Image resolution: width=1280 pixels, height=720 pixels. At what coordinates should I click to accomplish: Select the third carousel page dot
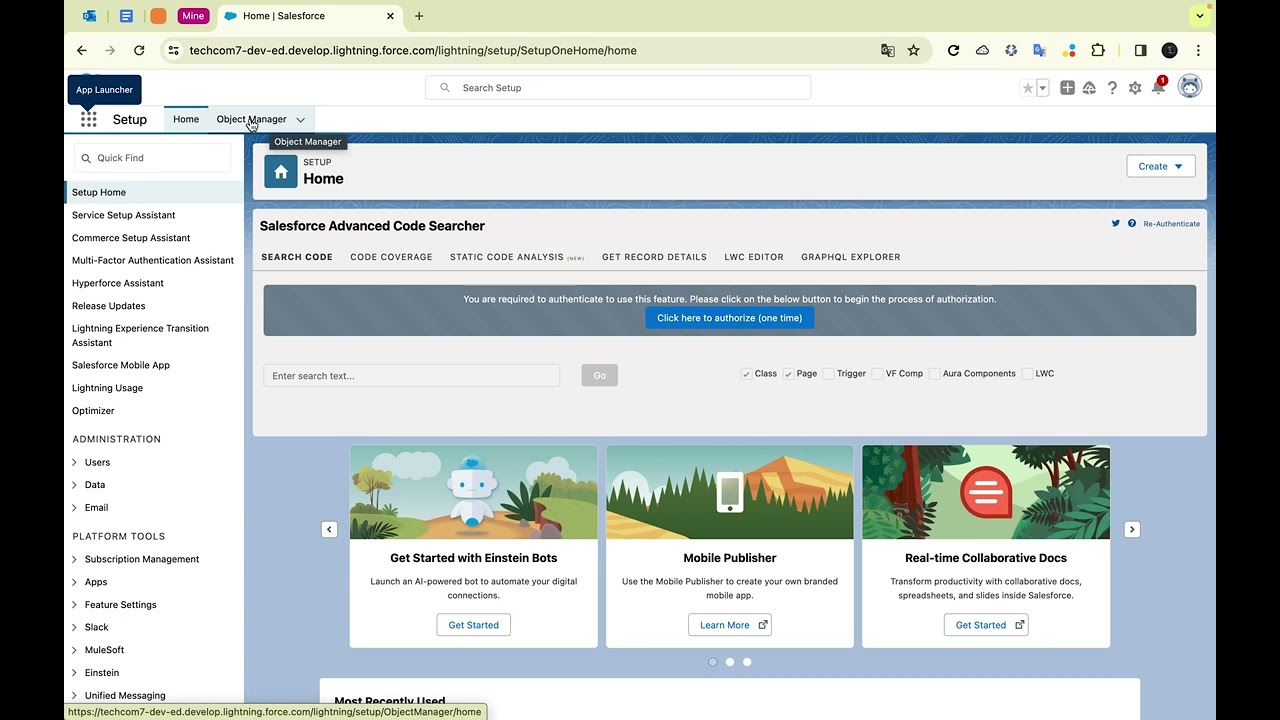747,662
